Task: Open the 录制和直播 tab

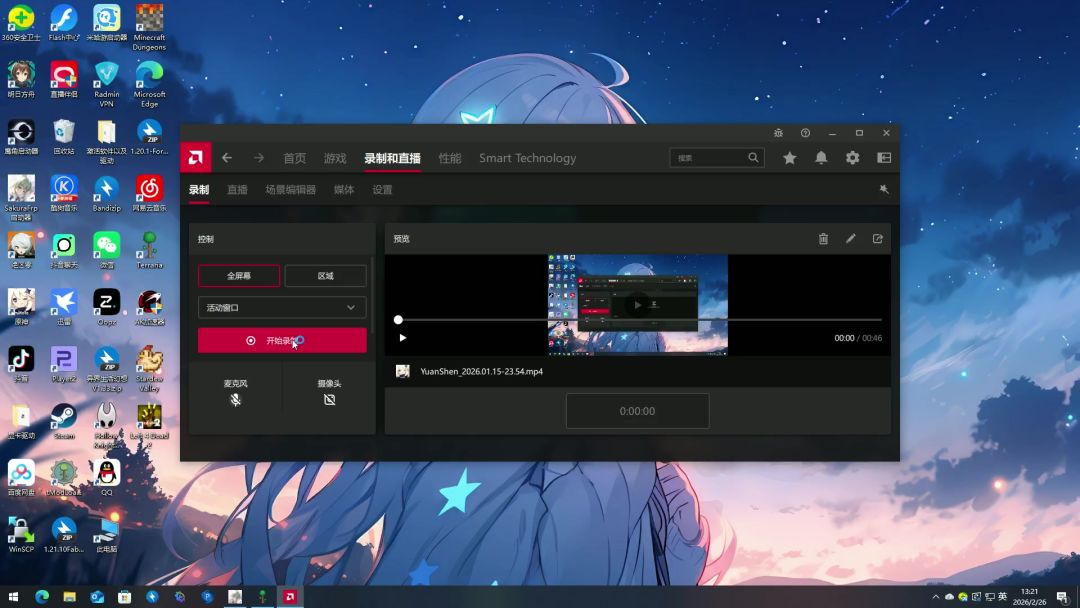Action: coord(392,158)
